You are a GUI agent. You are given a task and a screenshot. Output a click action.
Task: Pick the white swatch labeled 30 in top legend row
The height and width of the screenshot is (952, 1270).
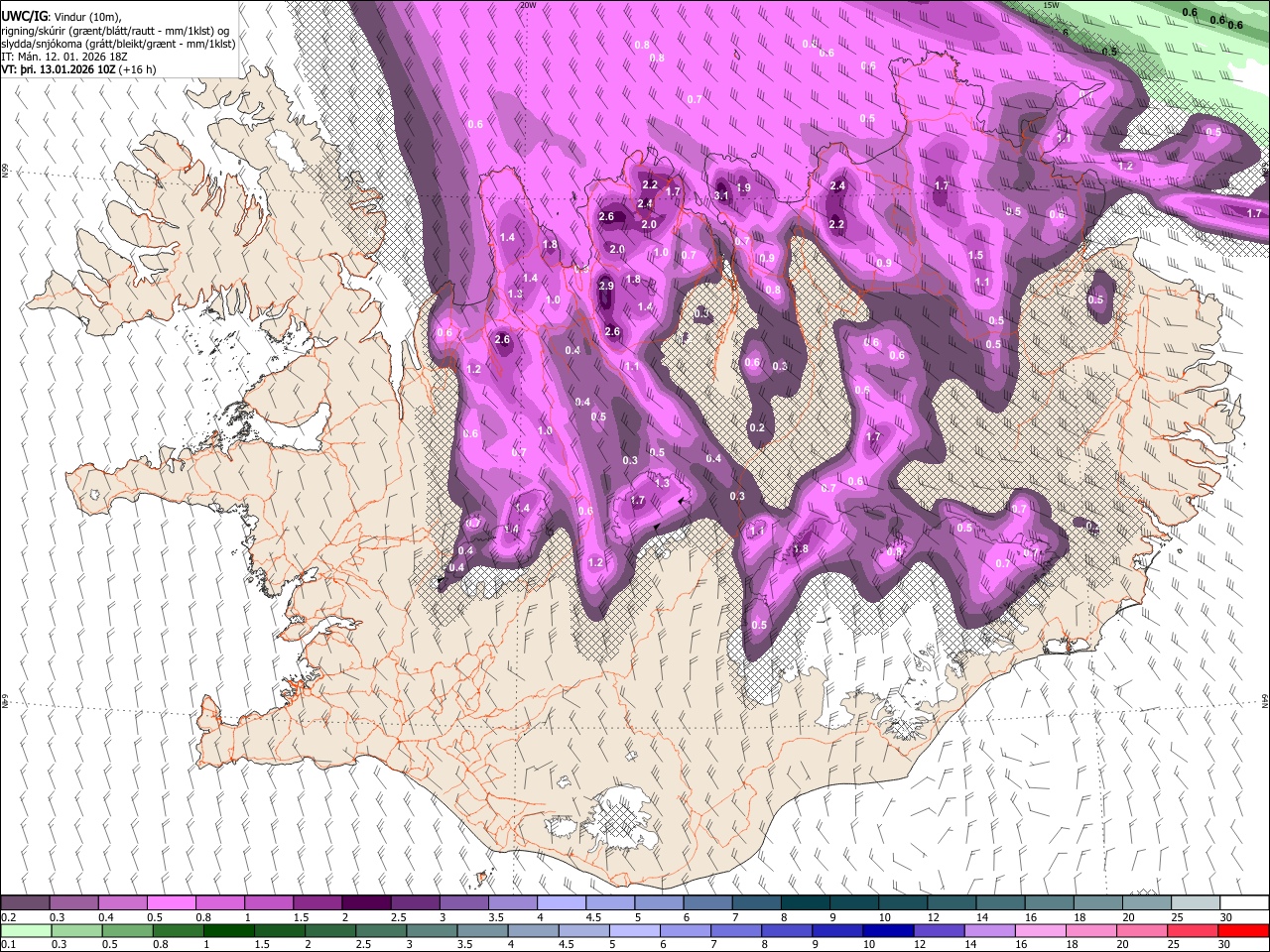[1244, 902]
